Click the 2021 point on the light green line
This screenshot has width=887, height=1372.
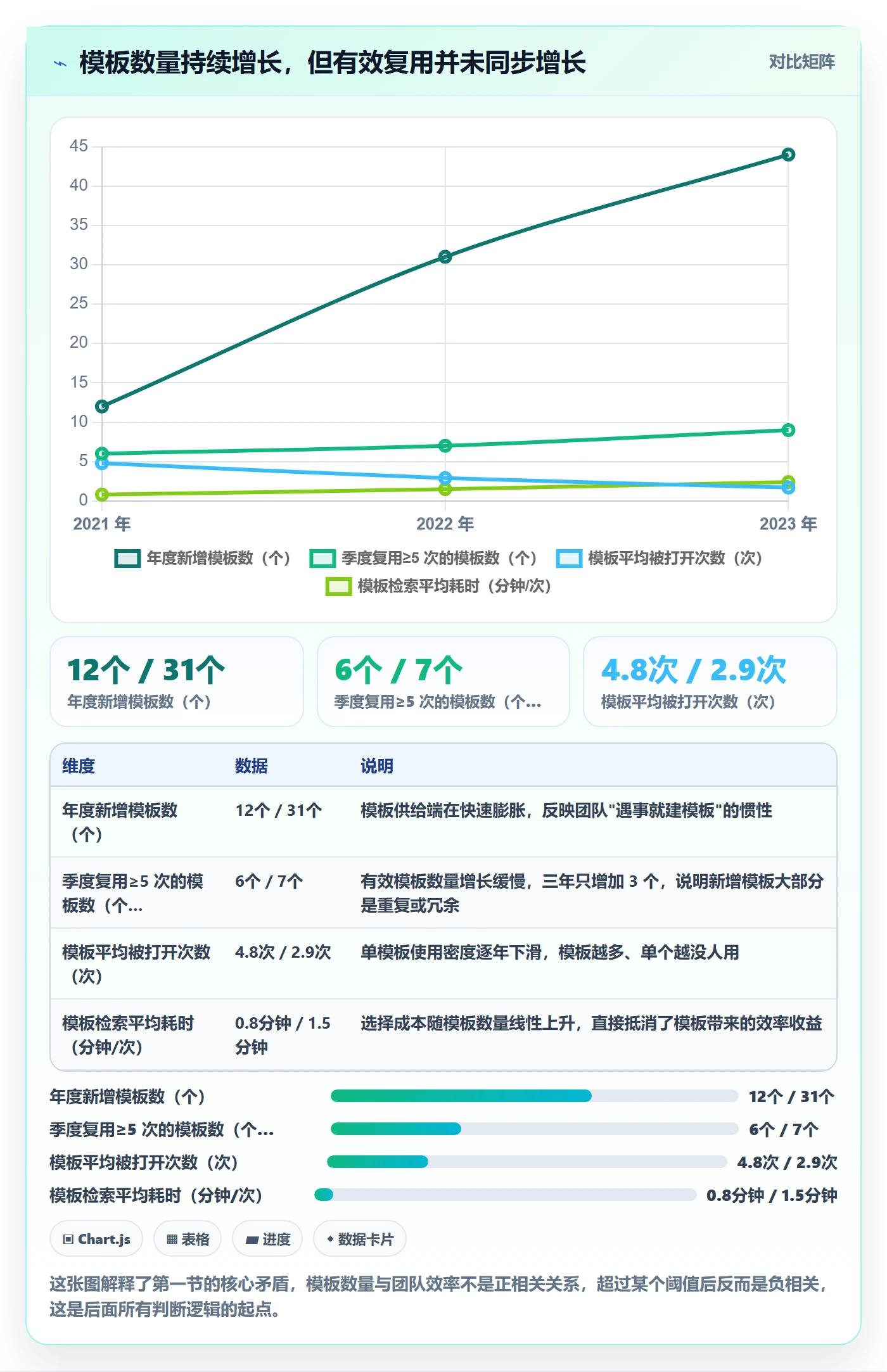coord(102,494)
